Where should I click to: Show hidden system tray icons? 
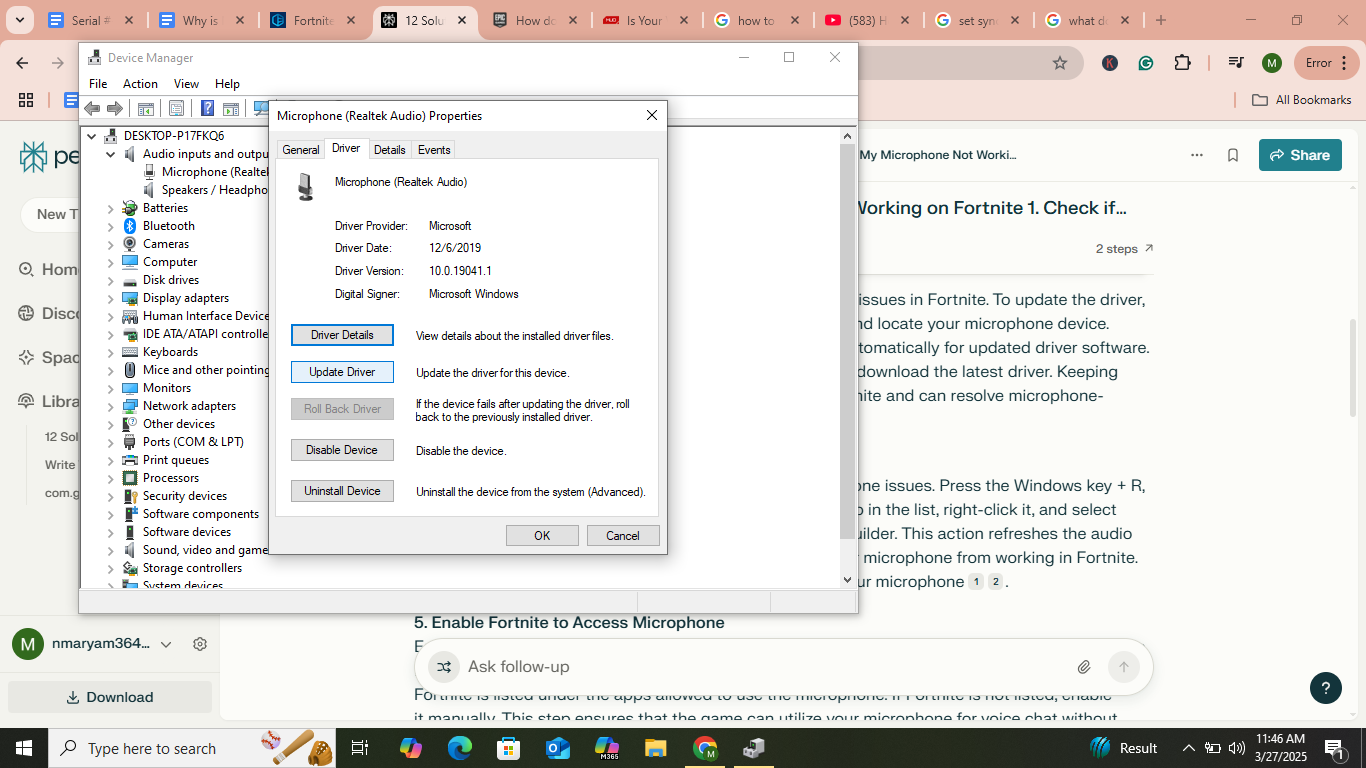(x=1189, y=748)
